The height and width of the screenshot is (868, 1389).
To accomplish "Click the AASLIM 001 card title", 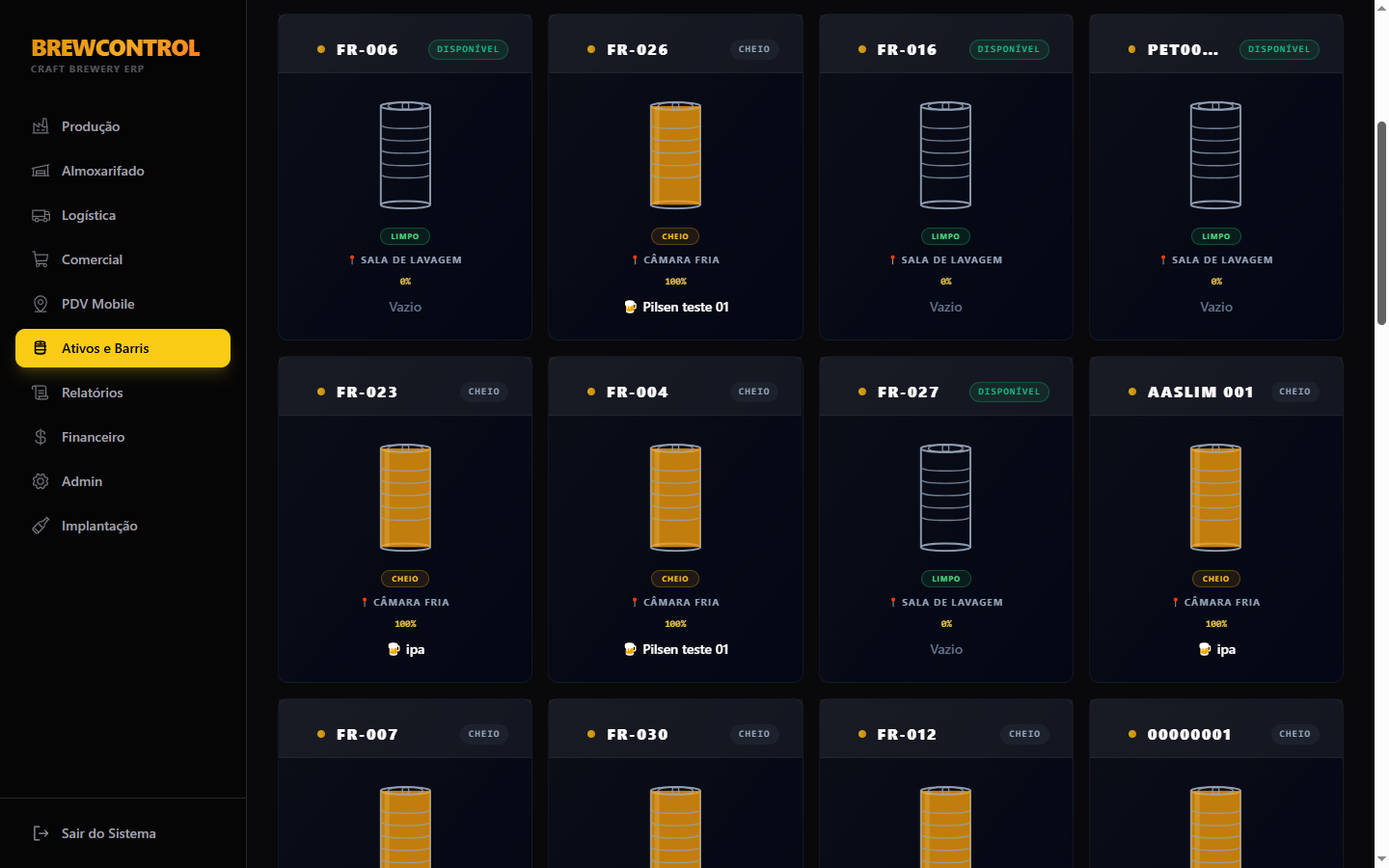I will click(x=1200, y=392).
